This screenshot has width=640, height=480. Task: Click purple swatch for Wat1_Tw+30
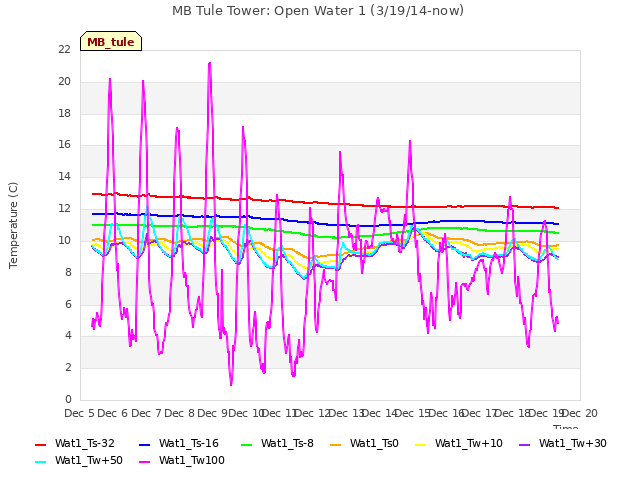524,444
